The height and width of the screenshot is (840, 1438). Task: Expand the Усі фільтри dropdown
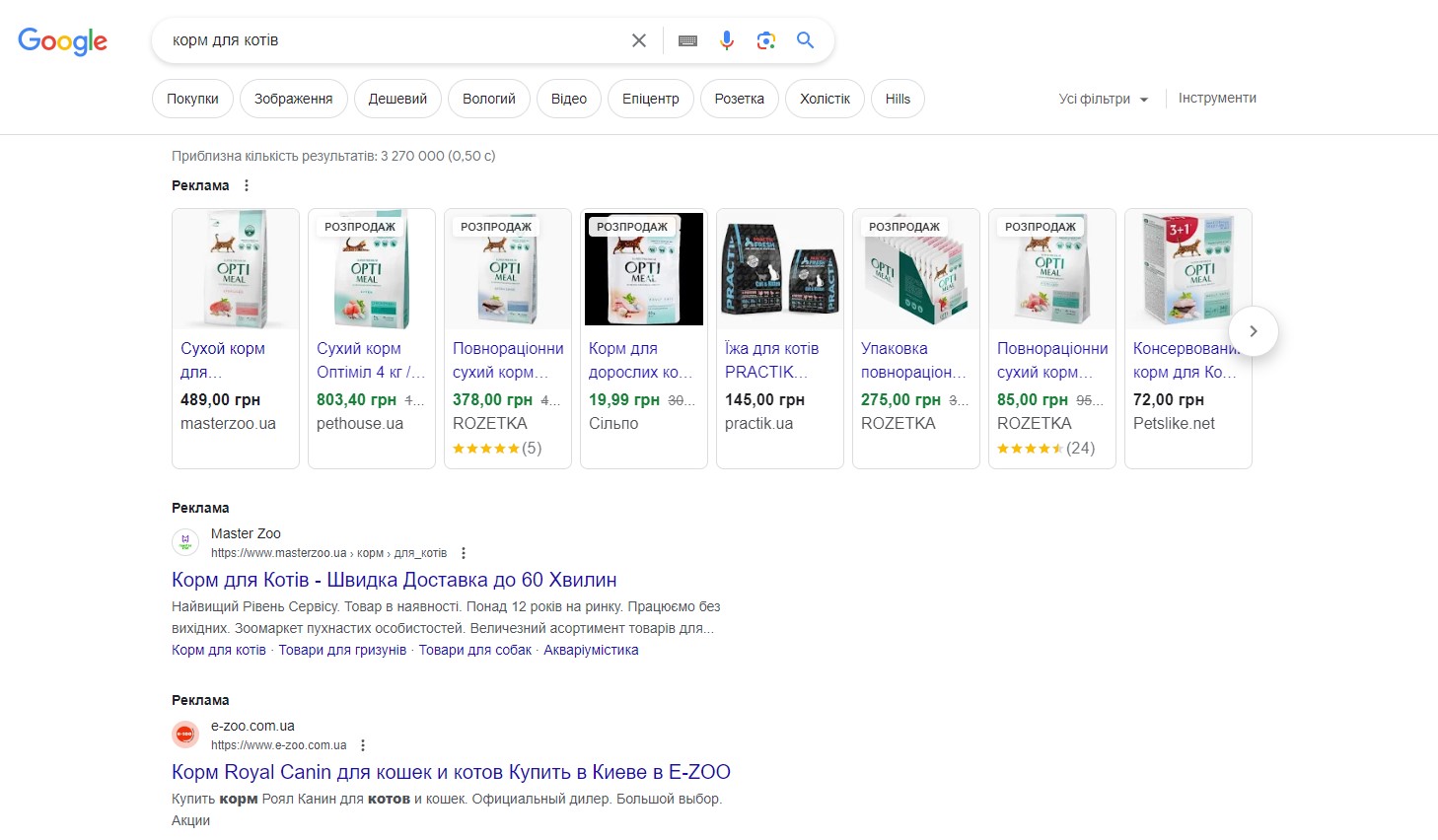click(1103, 99)
